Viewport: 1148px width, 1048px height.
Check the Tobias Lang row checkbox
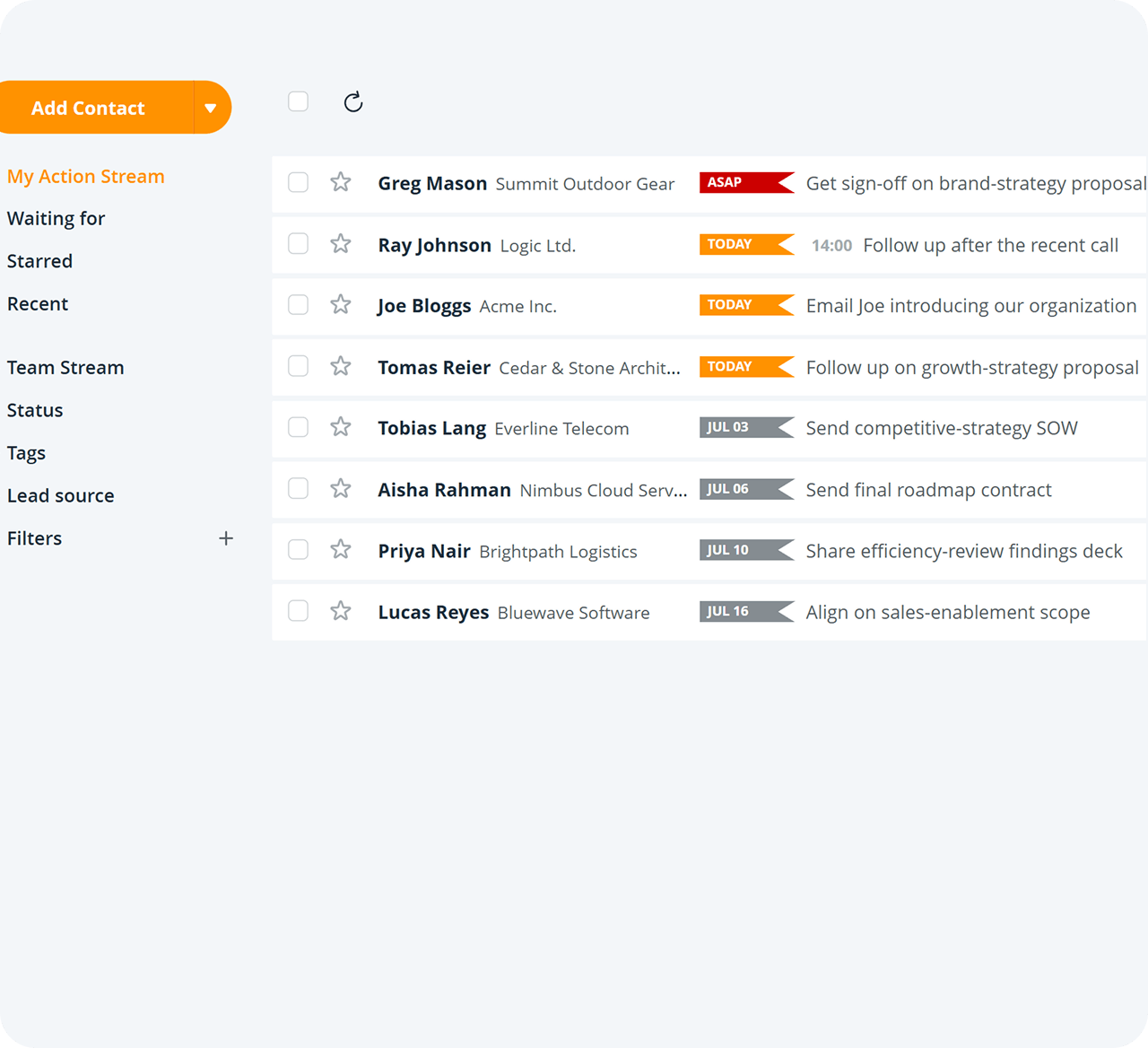[299, 427]
